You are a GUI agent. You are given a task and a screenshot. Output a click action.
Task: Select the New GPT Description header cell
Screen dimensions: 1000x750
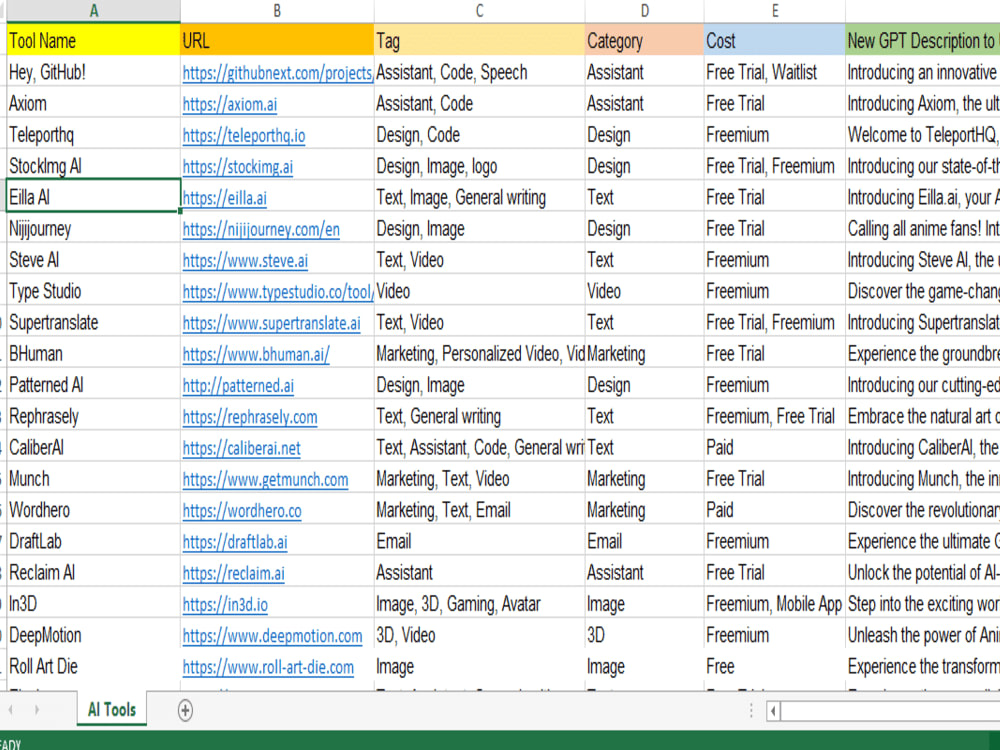click(922, 40)
